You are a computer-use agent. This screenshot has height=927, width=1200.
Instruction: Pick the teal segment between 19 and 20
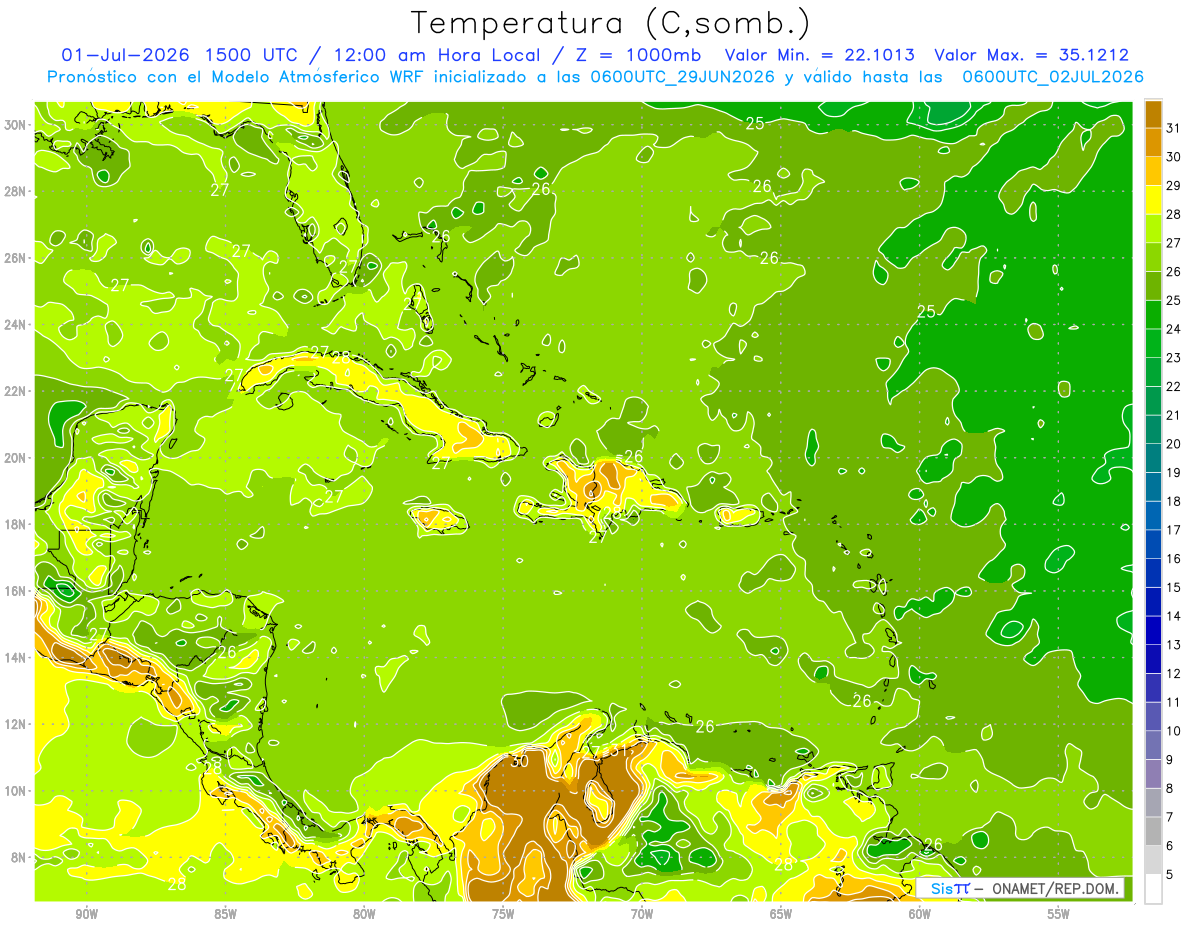click(x=1153, y=458)
